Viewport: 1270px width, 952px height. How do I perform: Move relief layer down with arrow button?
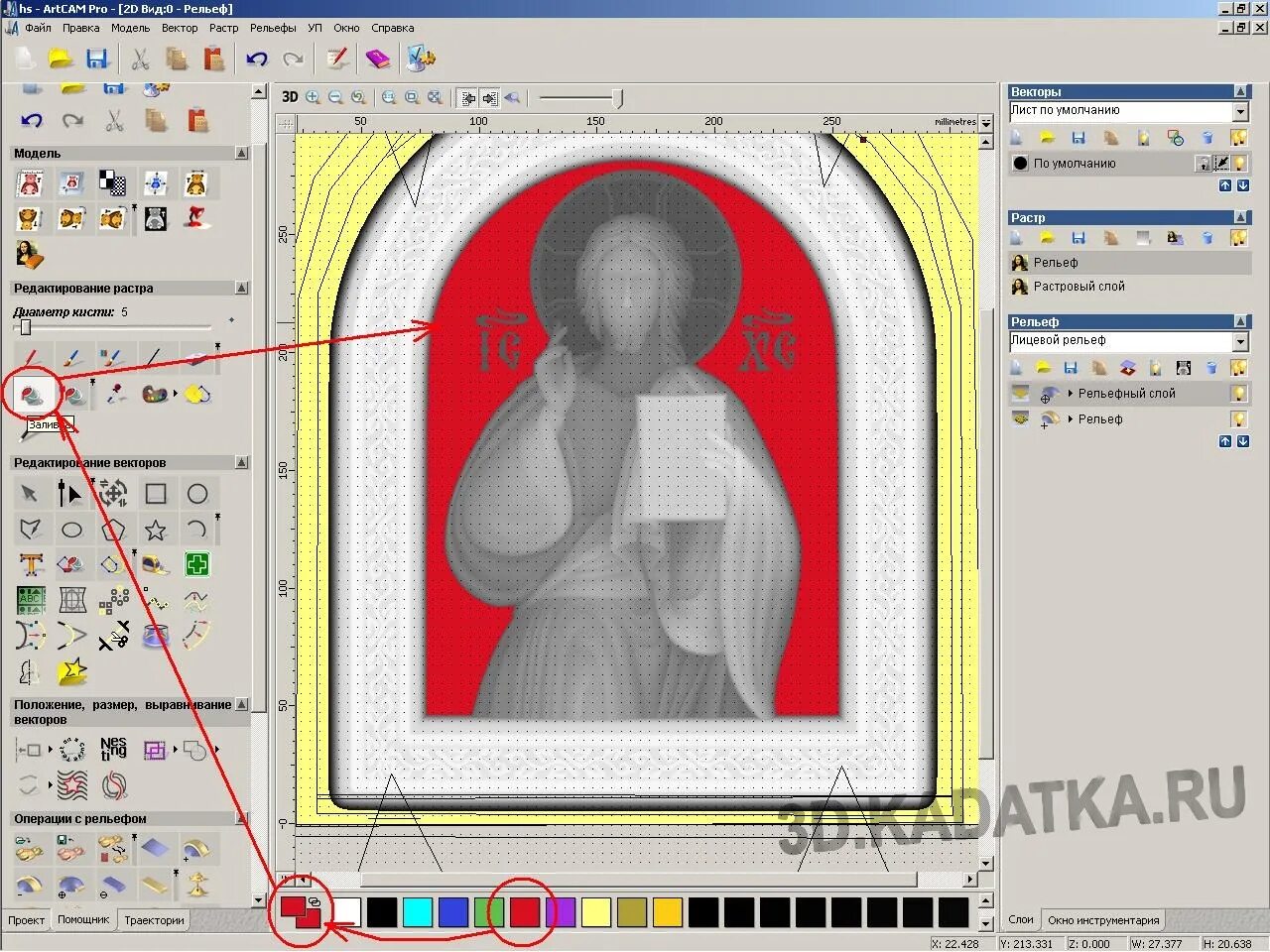click(x=1242, y=441)
